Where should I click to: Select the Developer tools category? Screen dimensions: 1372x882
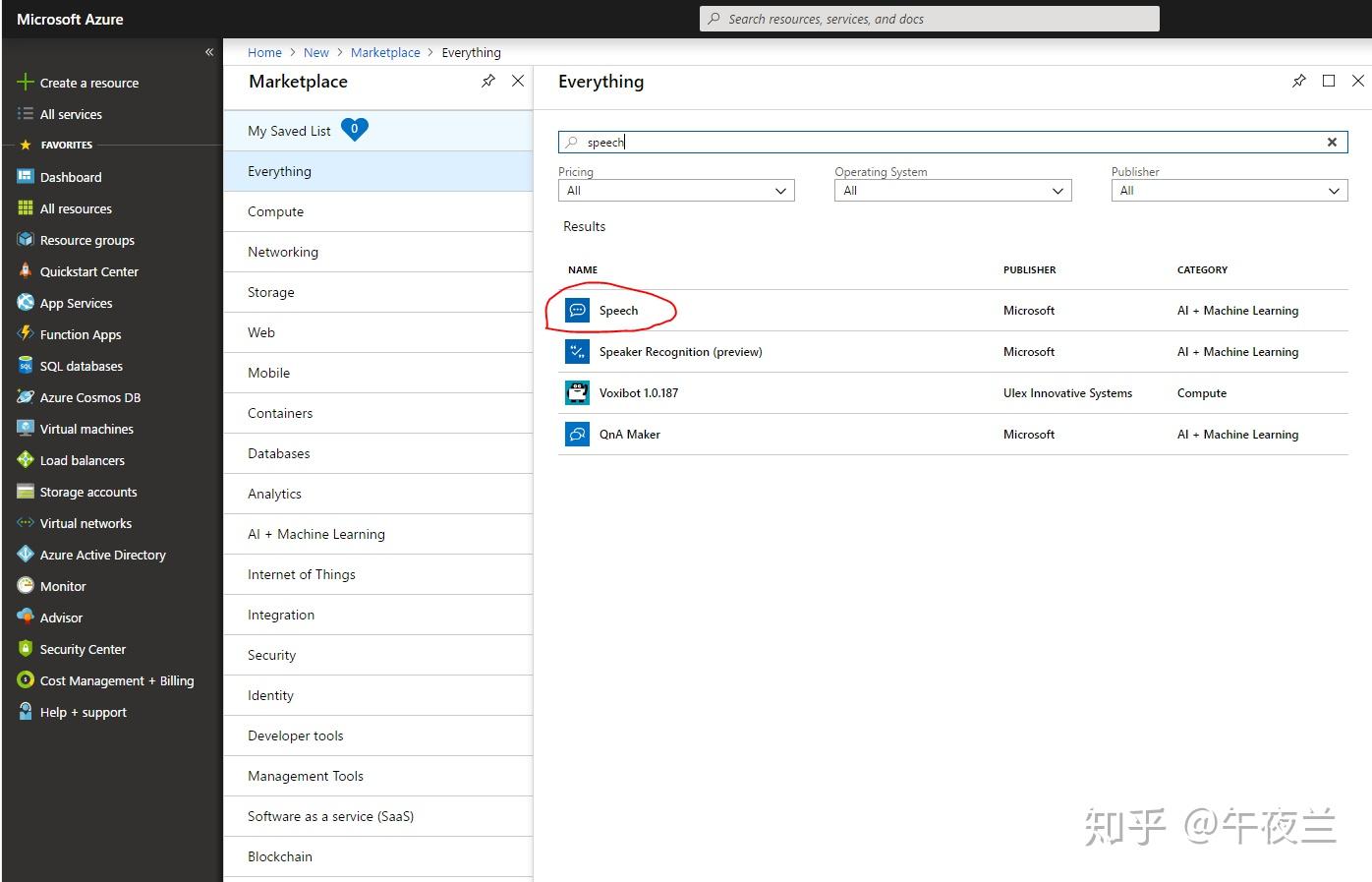(x=378, y=735)
